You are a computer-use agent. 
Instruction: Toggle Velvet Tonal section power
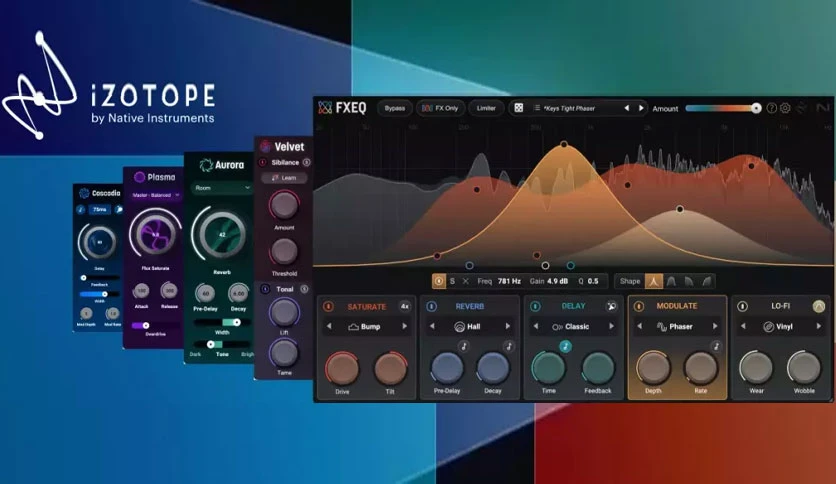(x=265, y=289)
